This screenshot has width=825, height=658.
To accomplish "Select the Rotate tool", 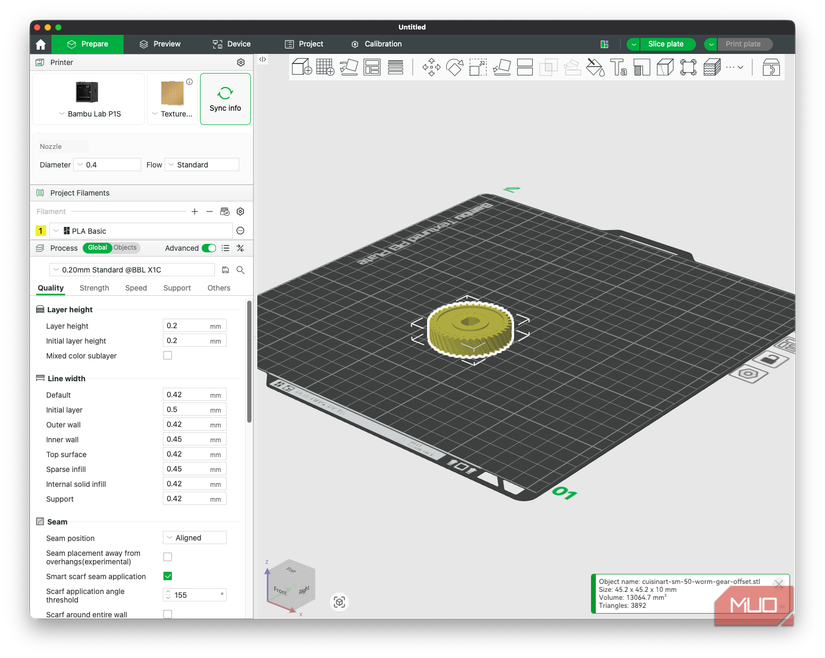I will coord(455,67).
